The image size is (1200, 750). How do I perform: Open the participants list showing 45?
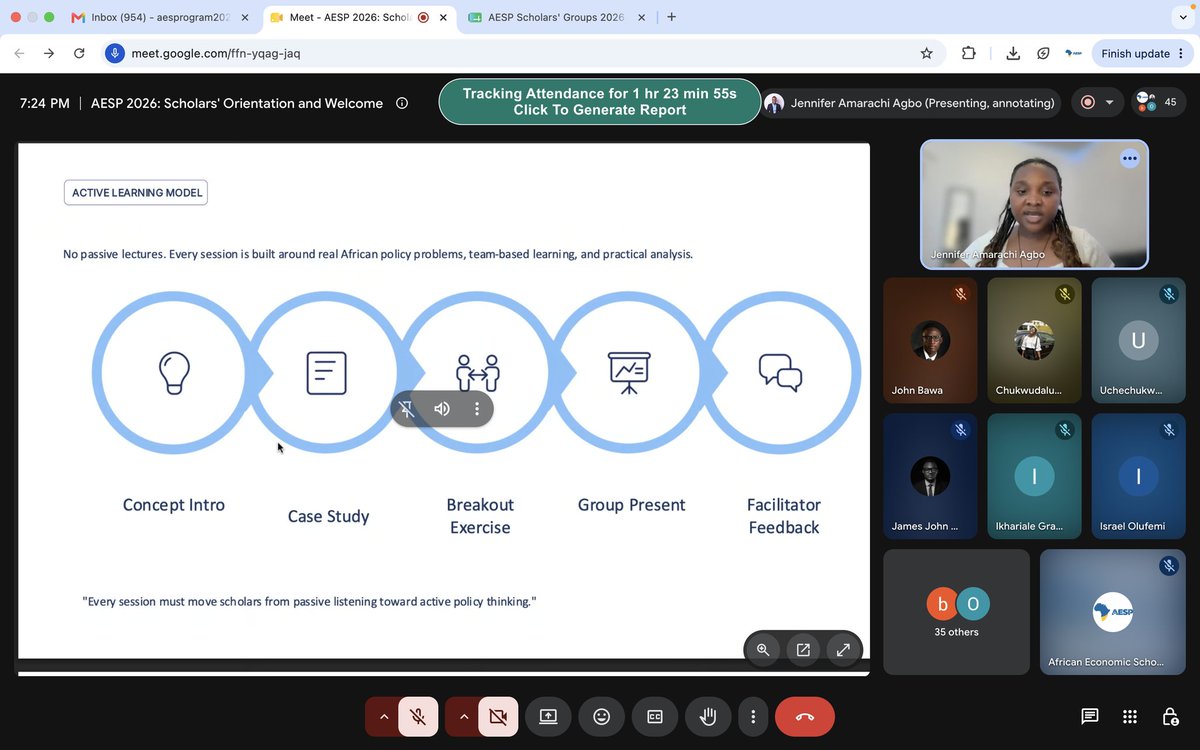(1159, 102)
